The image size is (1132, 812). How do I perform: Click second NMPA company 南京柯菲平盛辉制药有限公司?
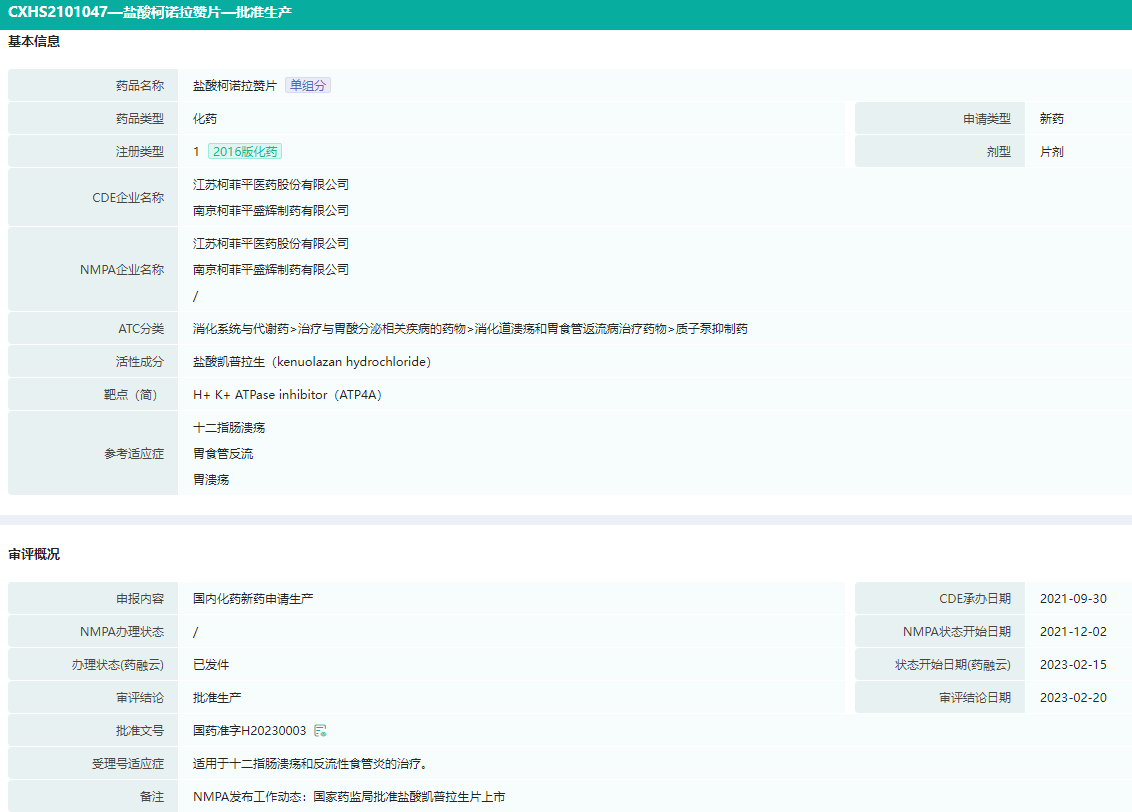[x=270, y=270]
